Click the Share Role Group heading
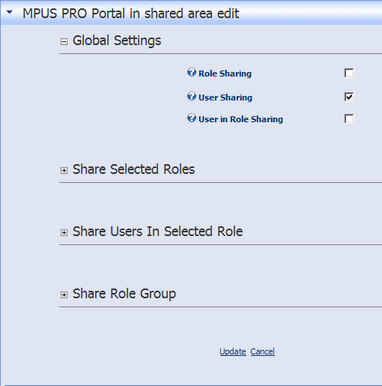 point(124,294)
